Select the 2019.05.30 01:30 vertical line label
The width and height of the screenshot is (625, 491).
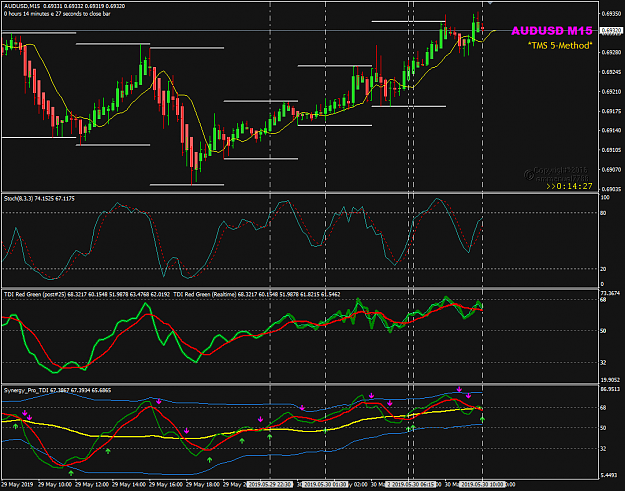(325, 485)
